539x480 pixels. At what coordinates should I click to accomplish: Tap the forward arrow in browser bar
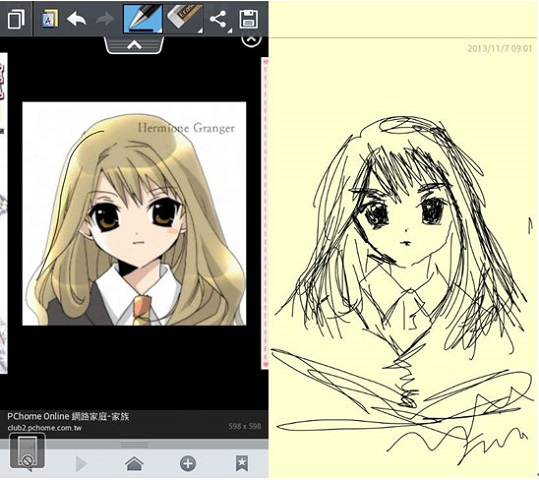(81, 463)
